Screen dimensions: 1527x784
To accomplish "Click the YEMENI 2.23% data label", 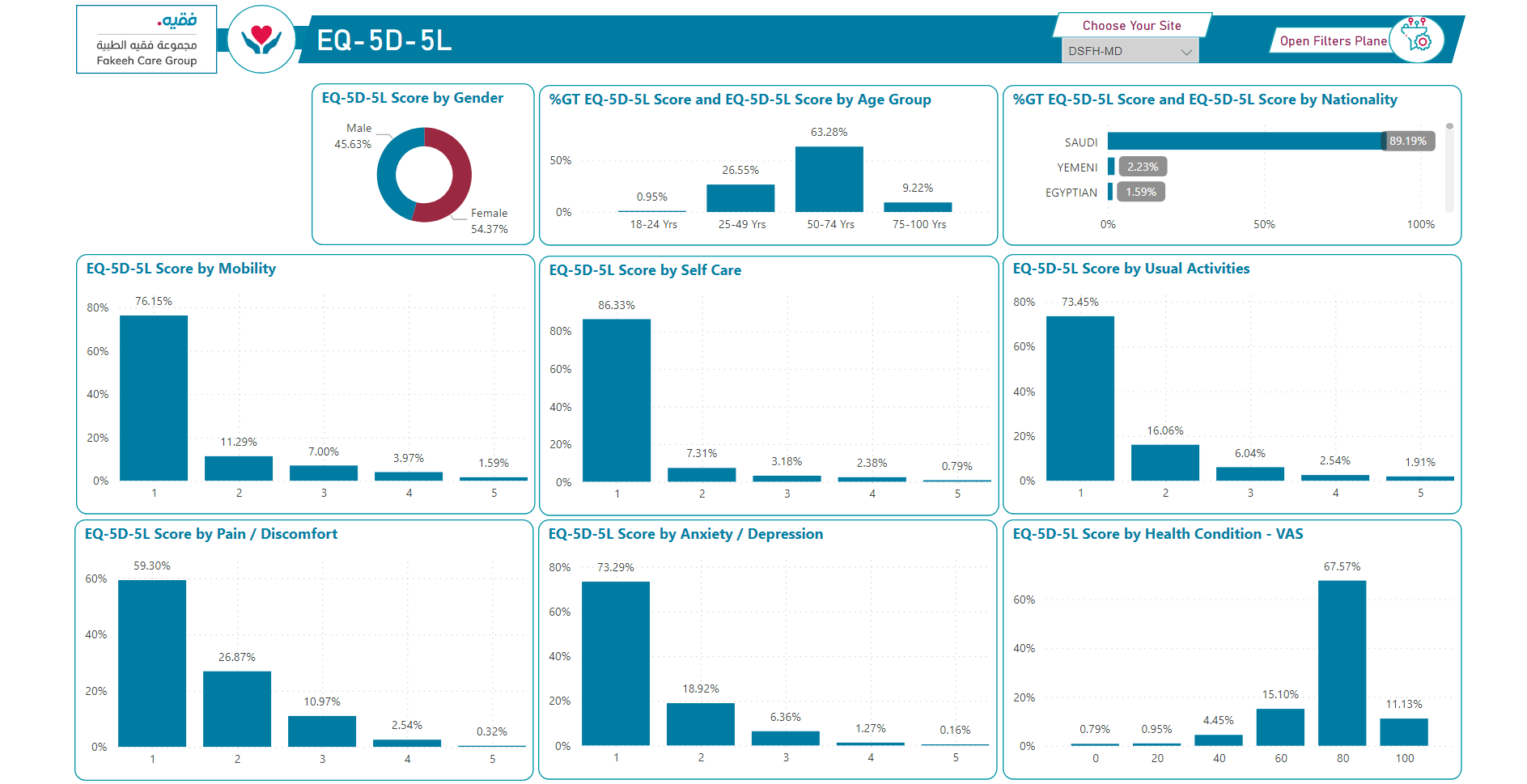I will (x=1143, y=167).
